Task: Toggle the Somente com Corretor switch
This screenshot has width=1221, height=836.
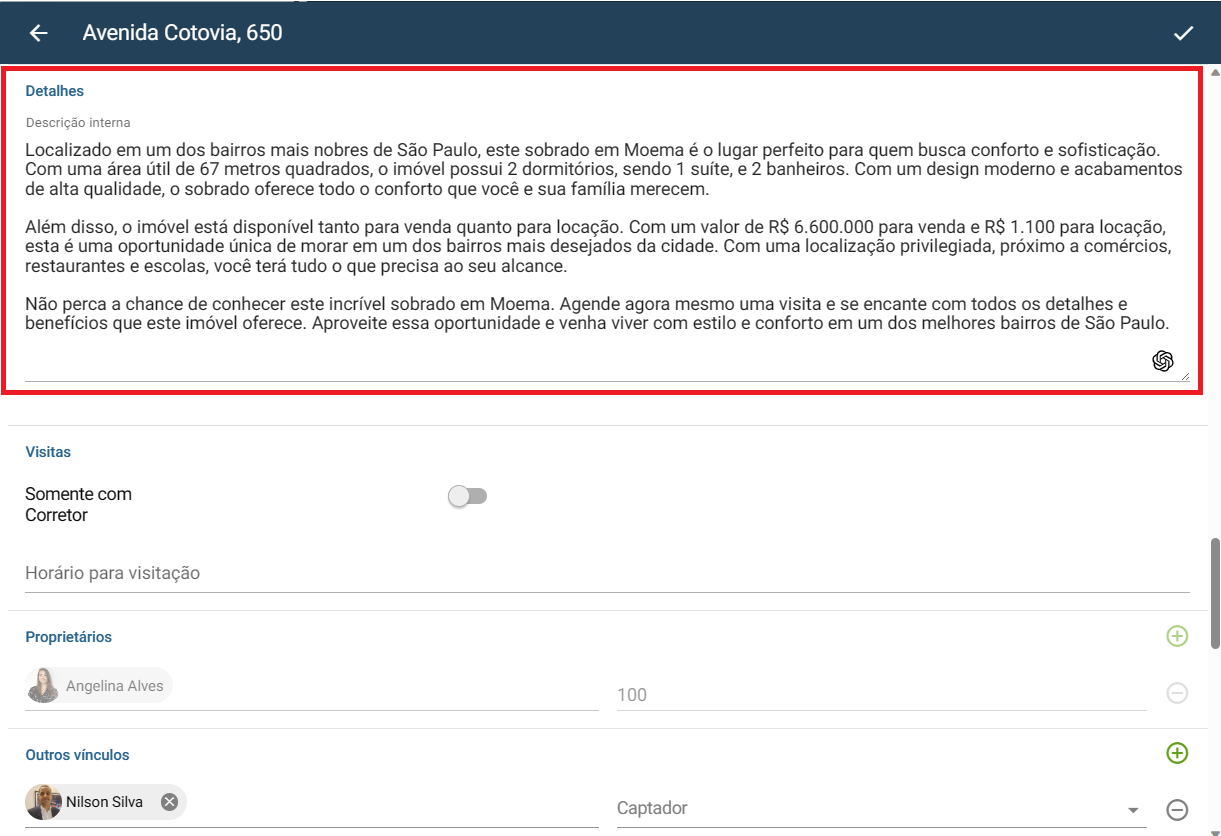Action: (467, 496)
